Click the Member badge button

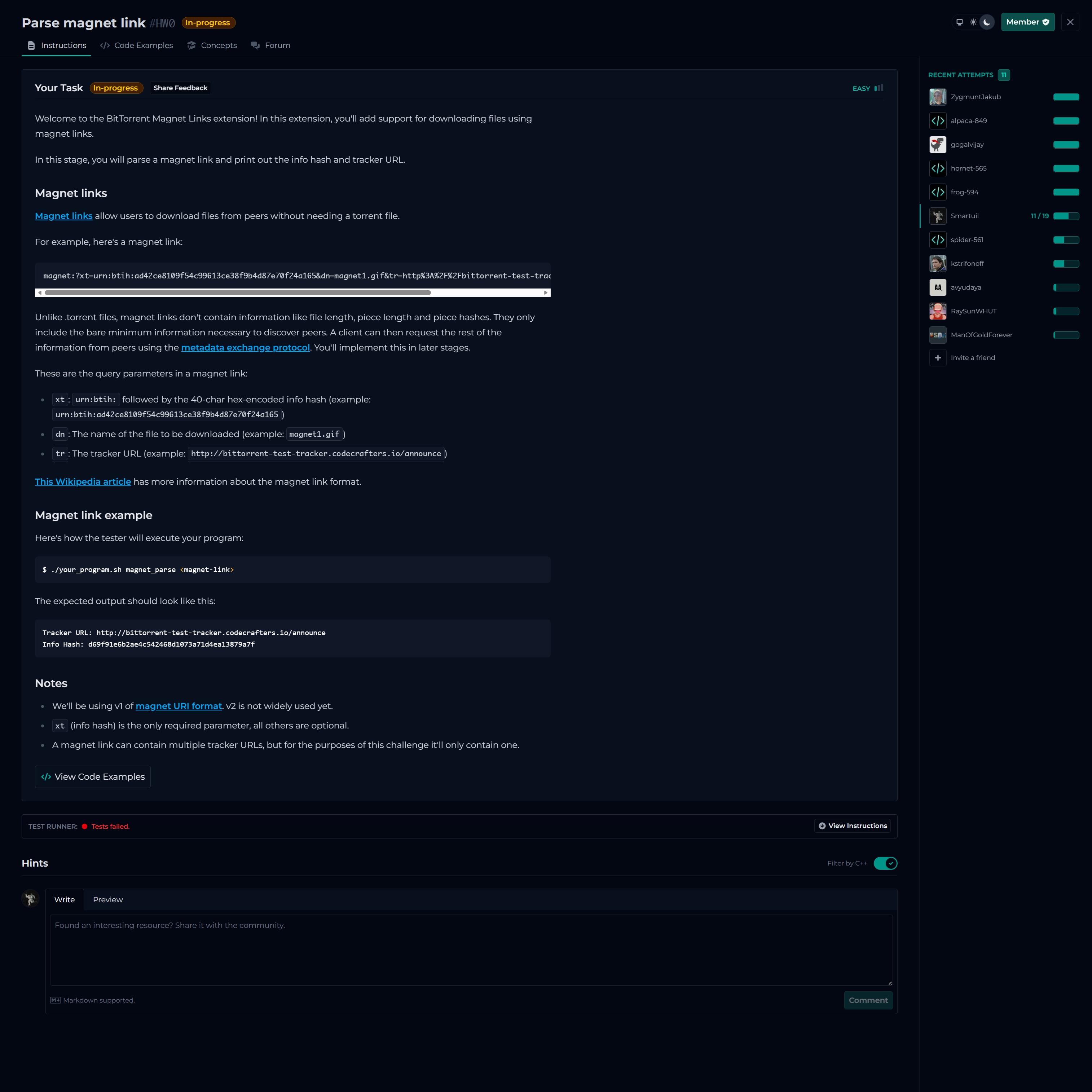tap(1027, 22)
